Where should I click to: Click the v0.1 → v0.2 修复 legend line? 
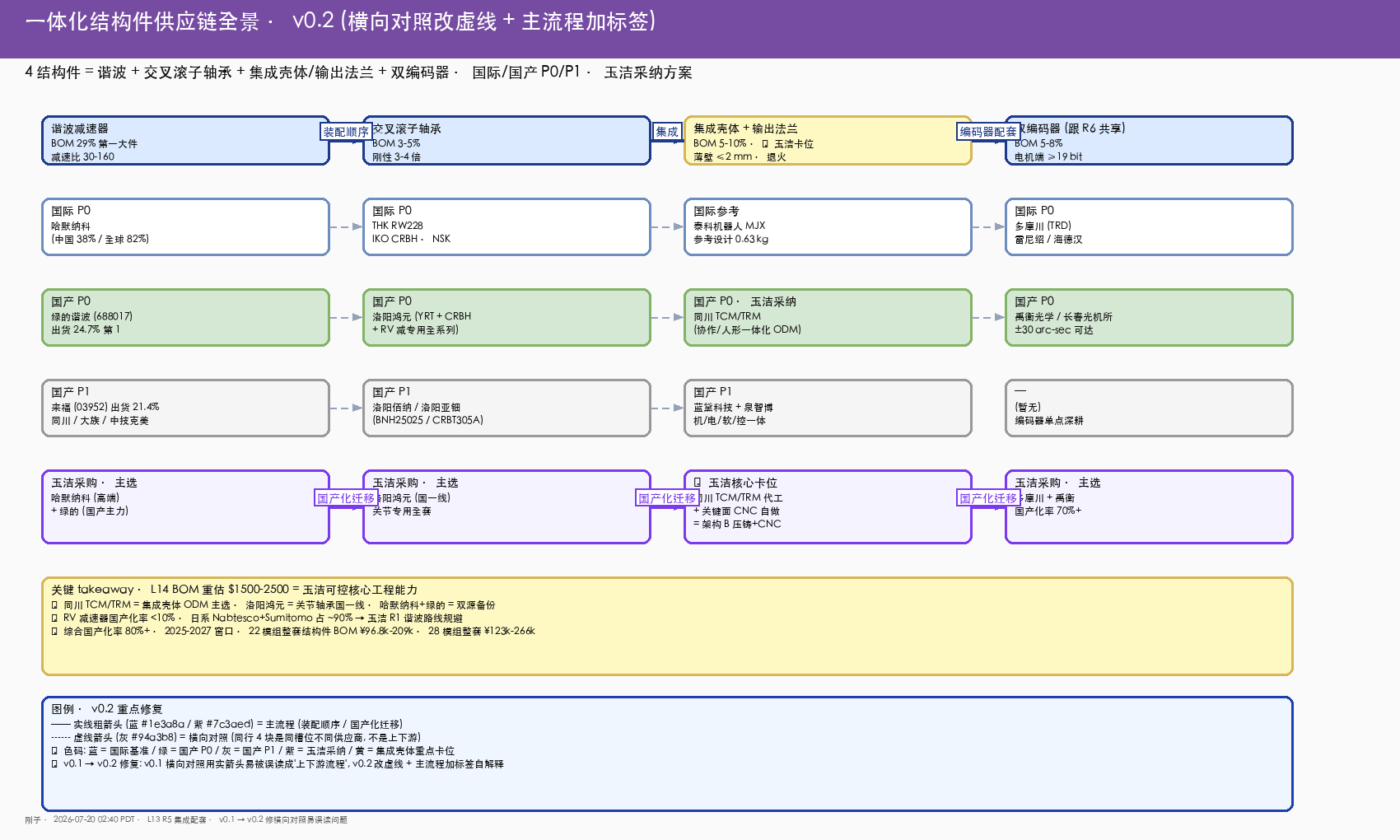pos(278,764)
